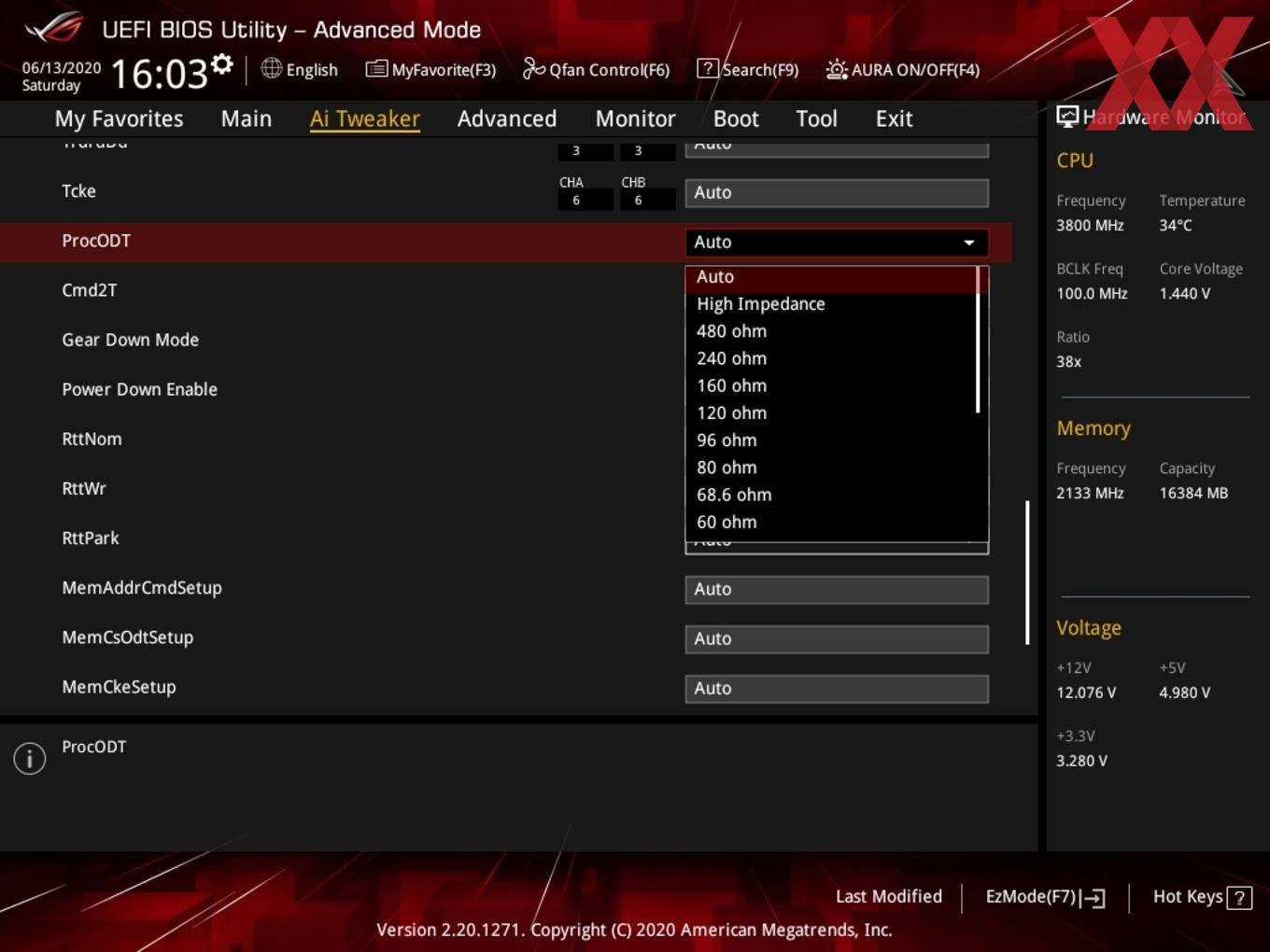Open the My Favorites tab

119,119
